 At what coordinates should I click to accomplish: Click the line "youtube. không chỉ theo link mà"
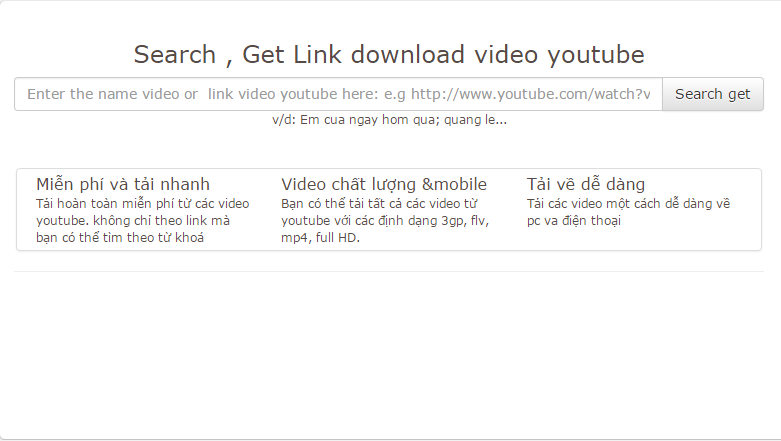(133, 221)
